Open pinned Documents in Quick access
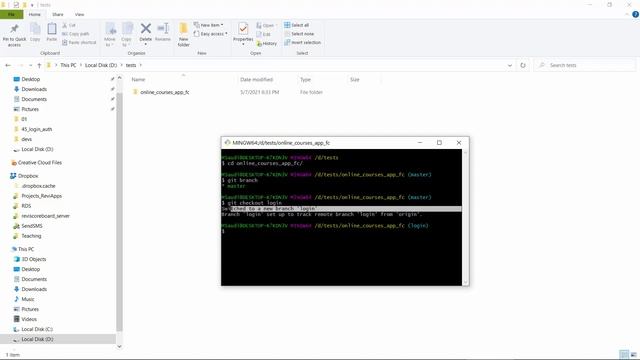 pyautogui.click(x=34, y=99)
